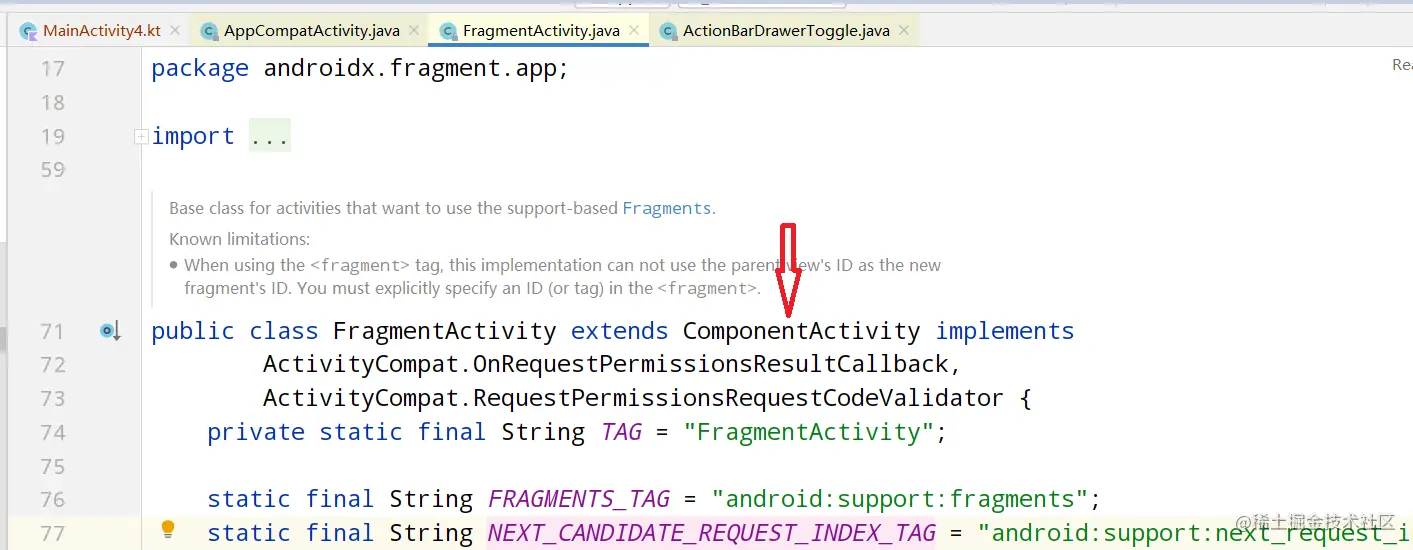Click the class icon on ActionBarDrawerToggle.java tab
This screenshot has height=550, width=1413.
[x=668, y=31]
